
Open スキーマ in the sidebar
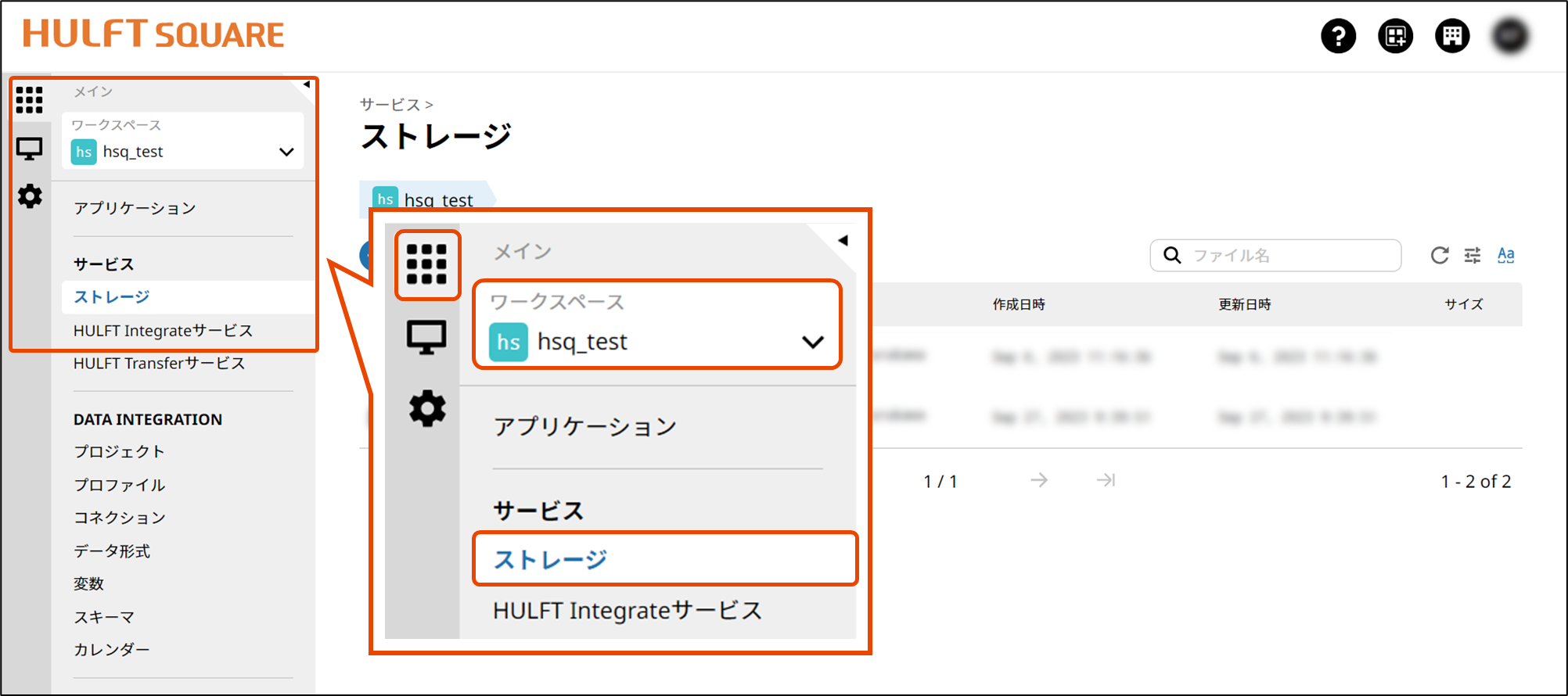(x=104, y=618)
